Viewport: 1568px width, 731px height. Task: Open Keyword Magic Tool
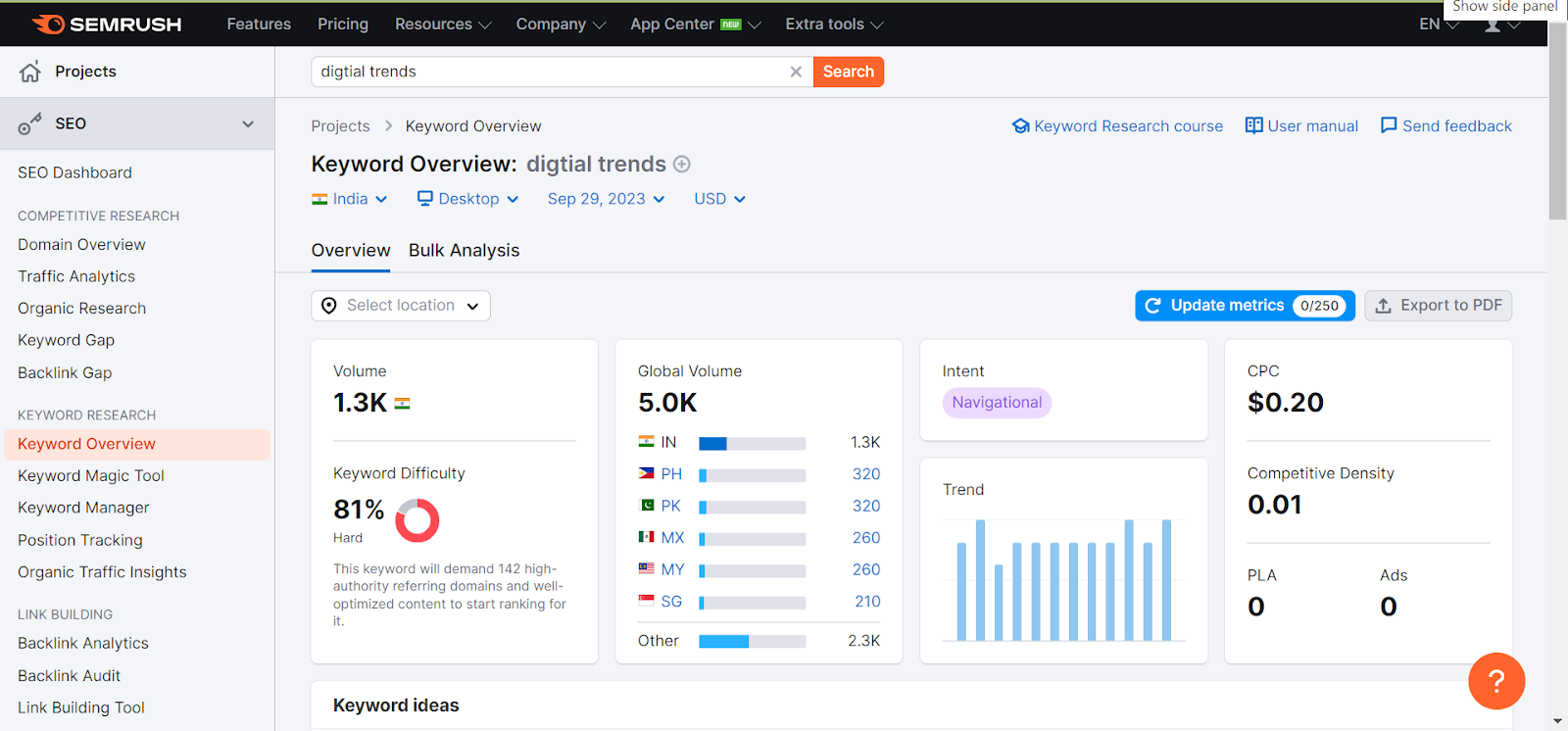pos(91,476)
